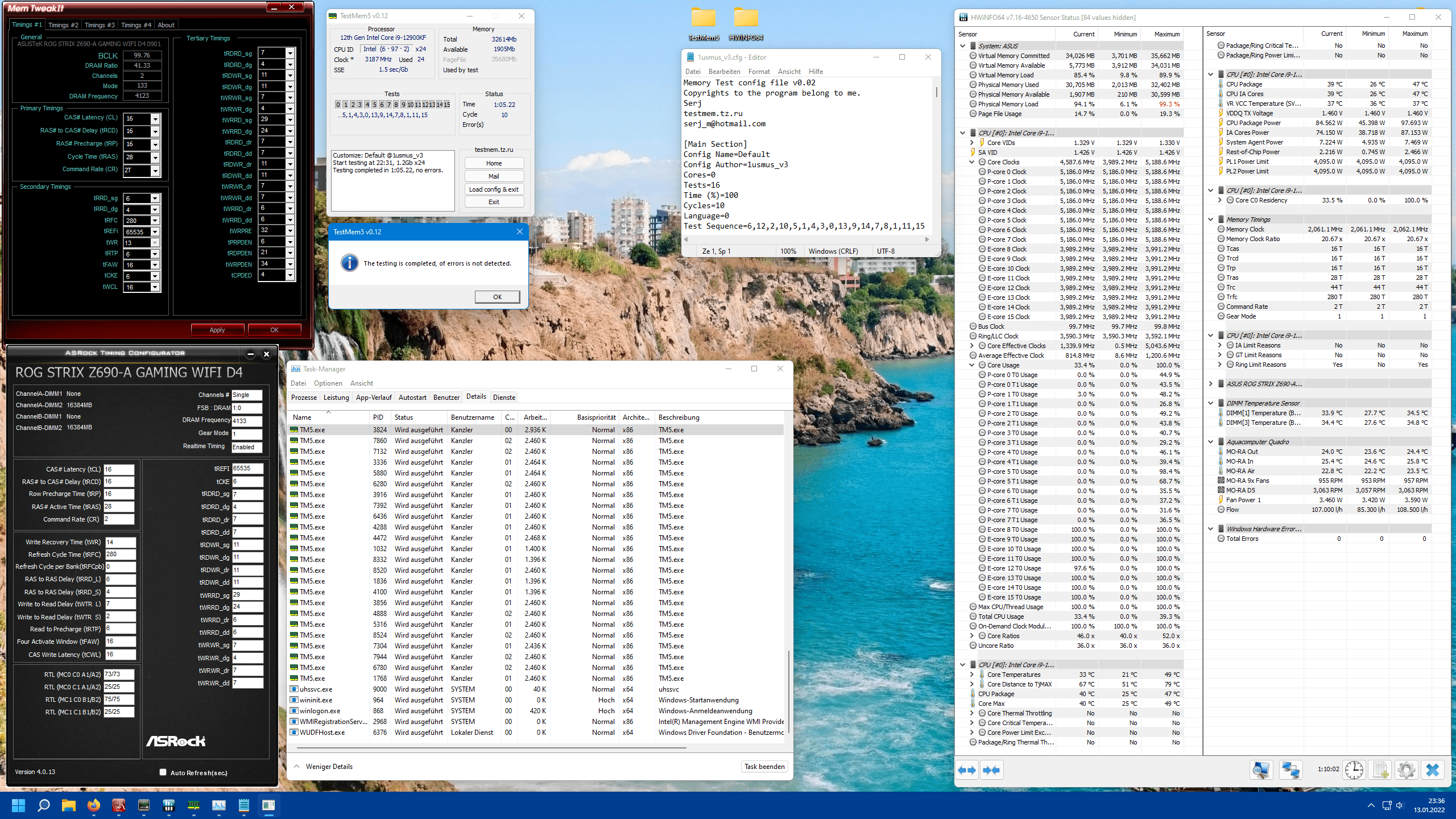This screenshot has width=1456, height=819.
Task: Open Bearbeiten menu in Editor
Action: coord(725,72)
